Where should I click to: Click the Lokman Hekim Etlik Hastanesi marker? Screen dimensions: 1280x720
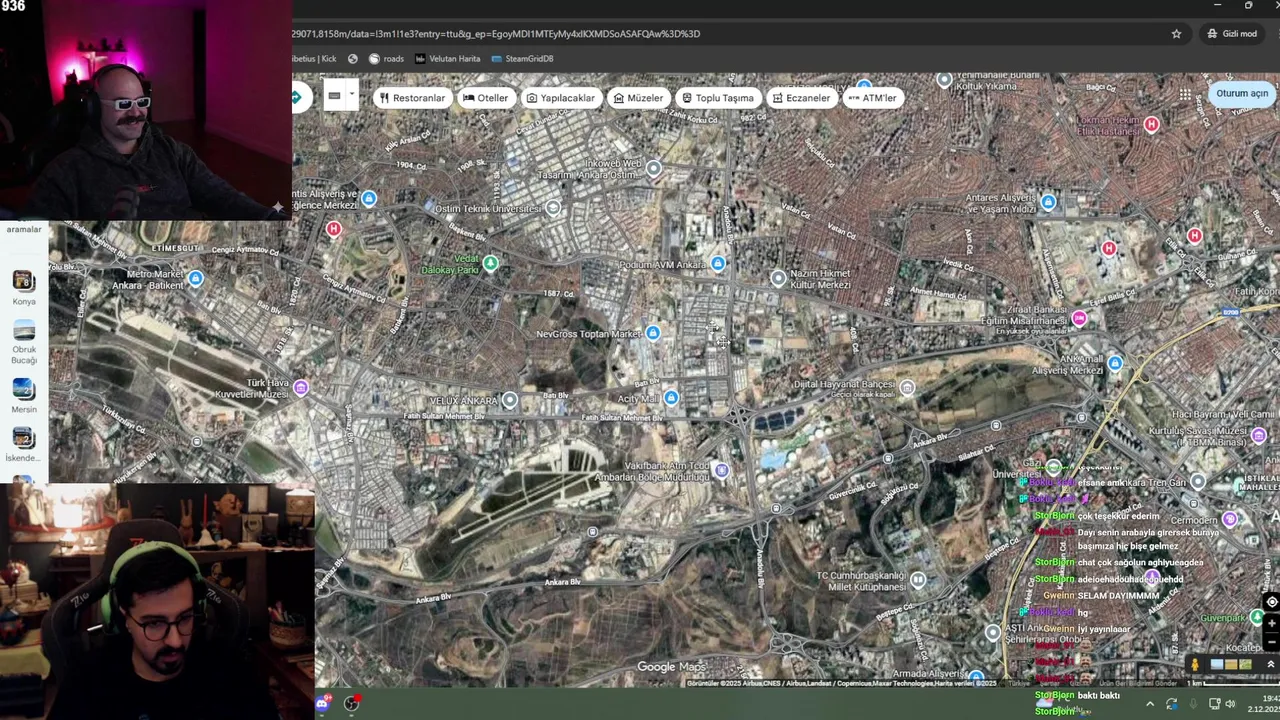click(x=1152, y=124)
